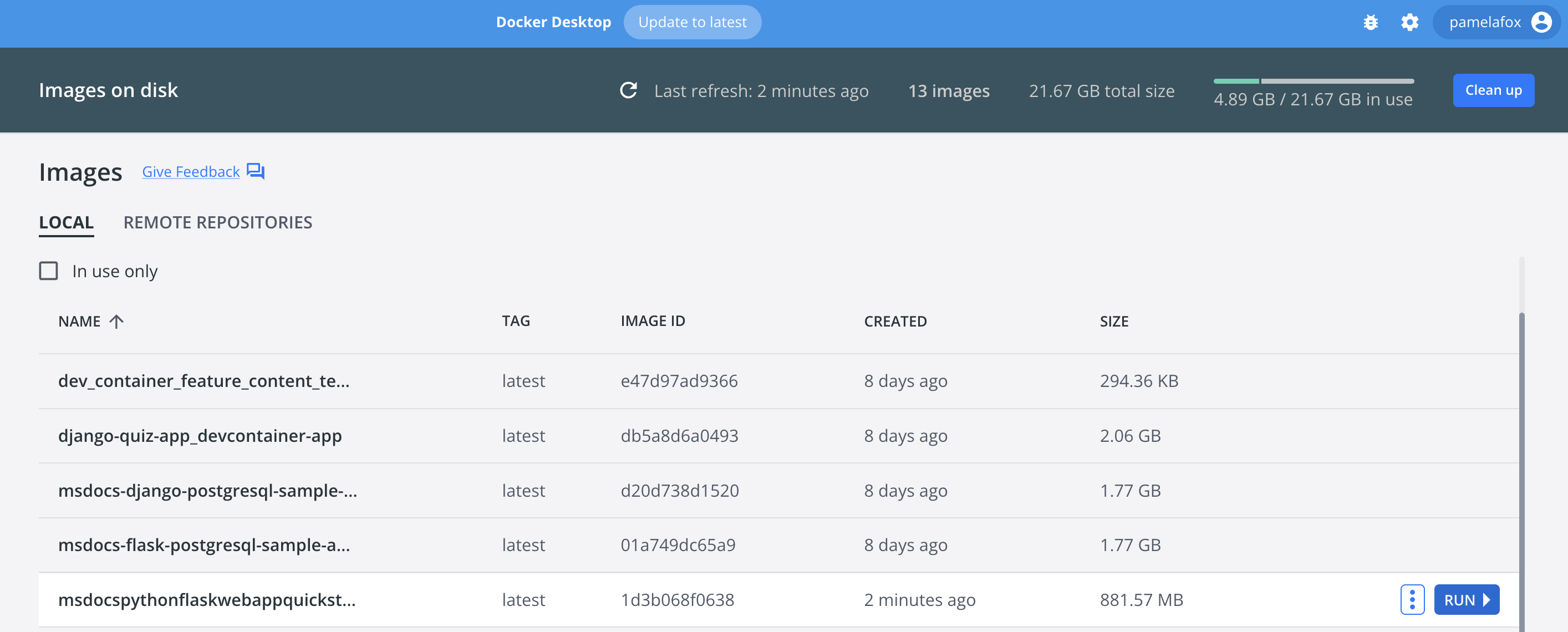Open the options menu for msdocspythonflaskwebappquickst image
Screen dimensions: 1568x632
point(1412,600)
